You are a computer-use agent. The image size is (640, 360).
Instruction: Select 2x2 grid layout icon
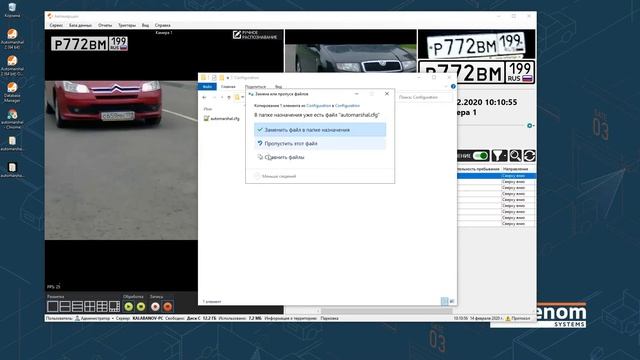pyautogui.click(x=89, y=306)
